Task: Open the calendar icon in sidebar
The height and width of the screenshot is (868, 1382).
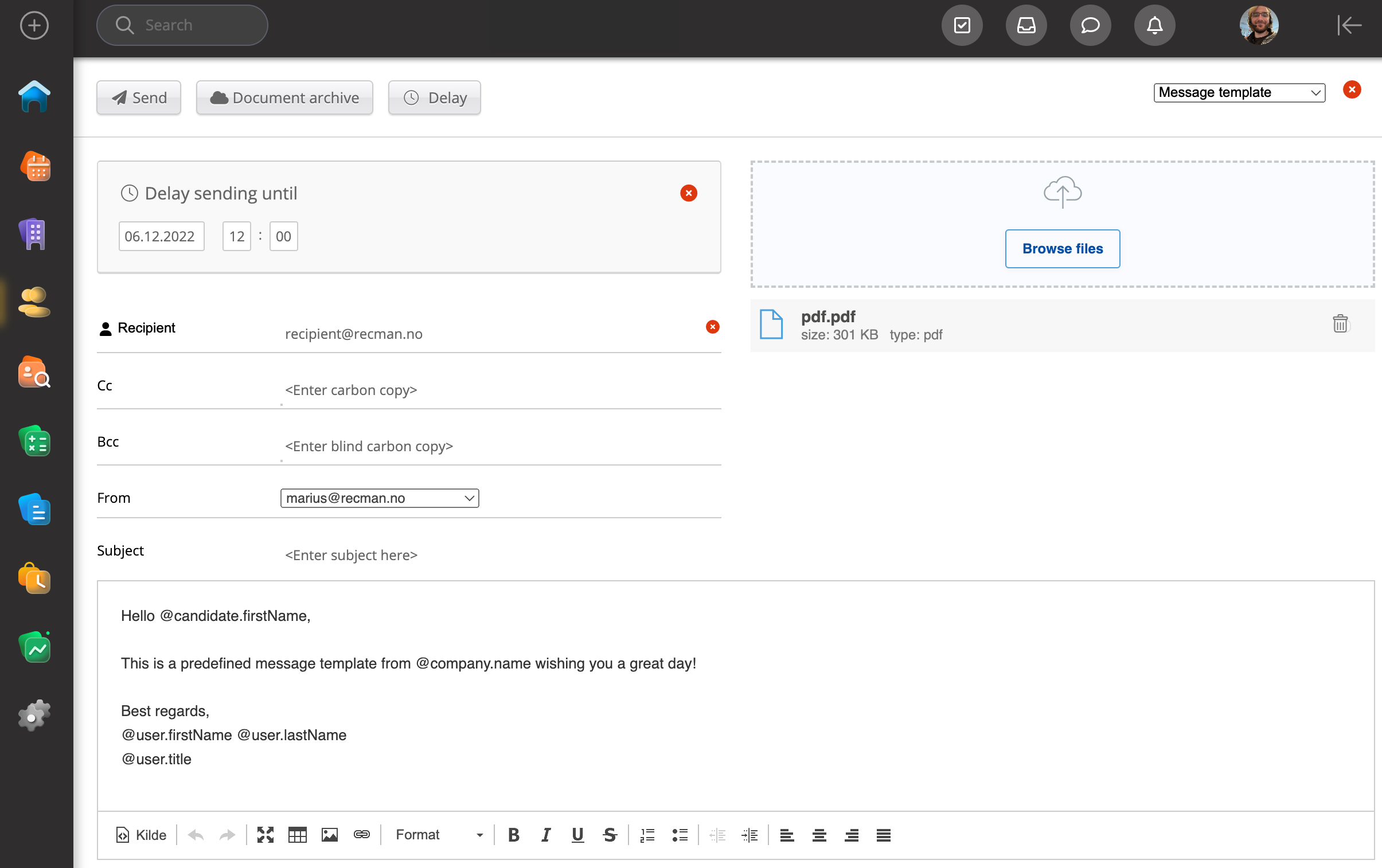Action: pyautogui.click(x=35, y=167)
